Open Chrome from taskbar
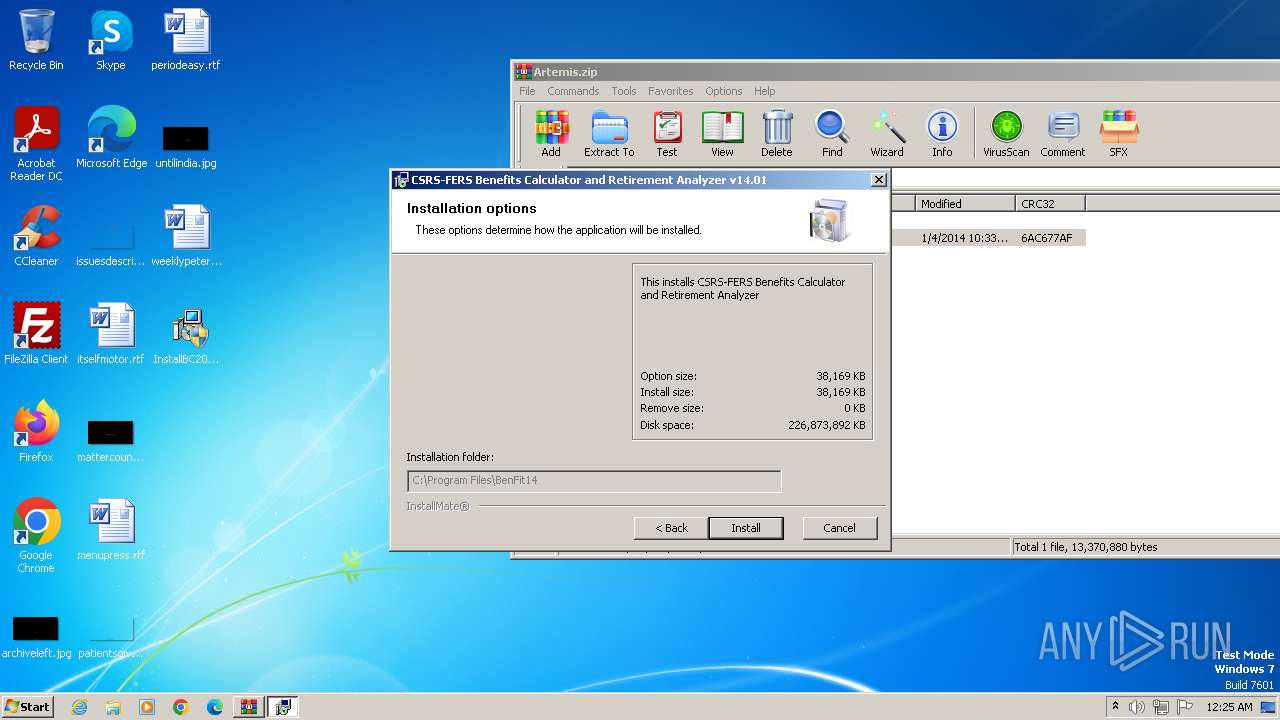This screenshot has width=1280, height=720. click(181, 707)
